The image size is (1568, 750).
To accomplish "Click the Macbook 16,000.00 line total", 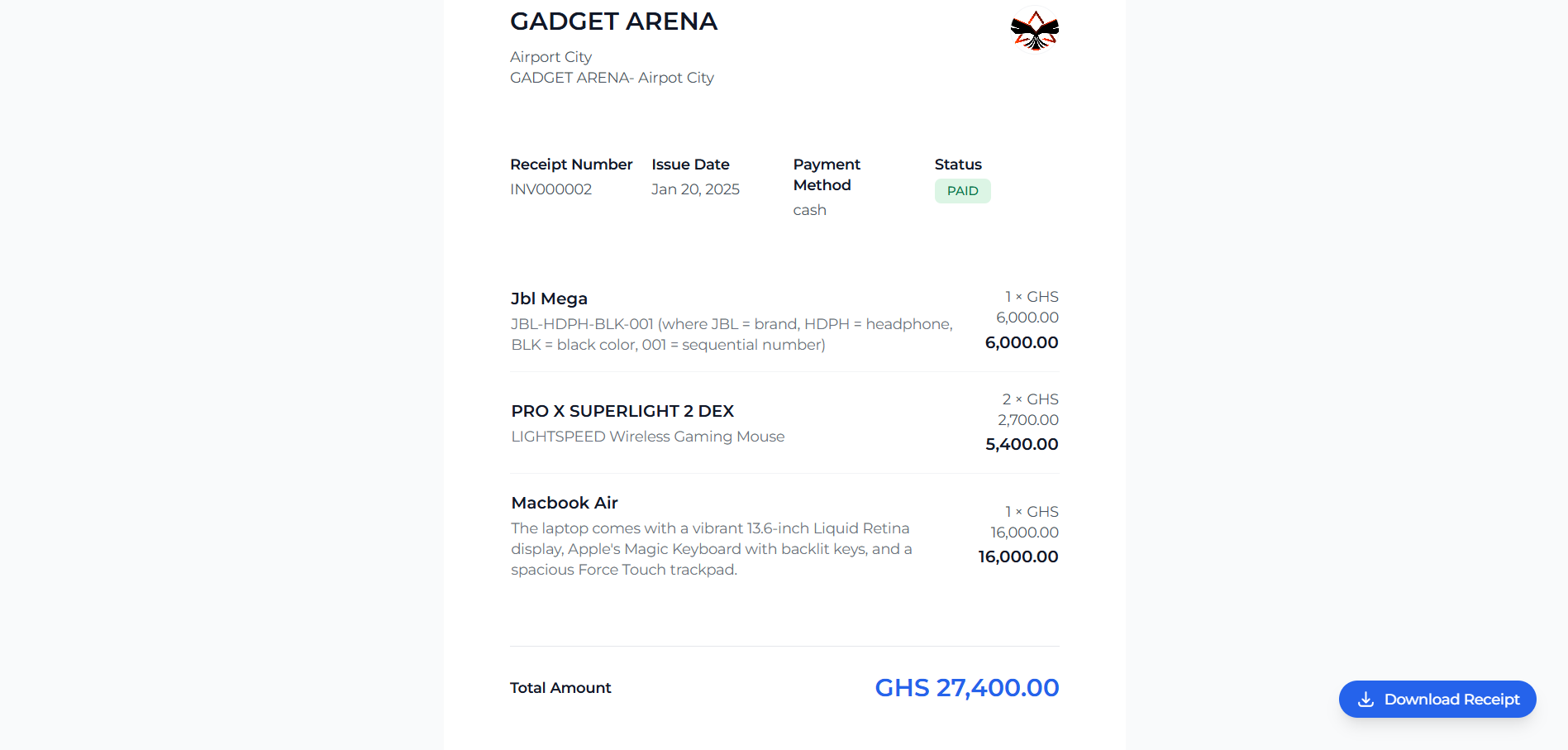I will [1018, 557].
